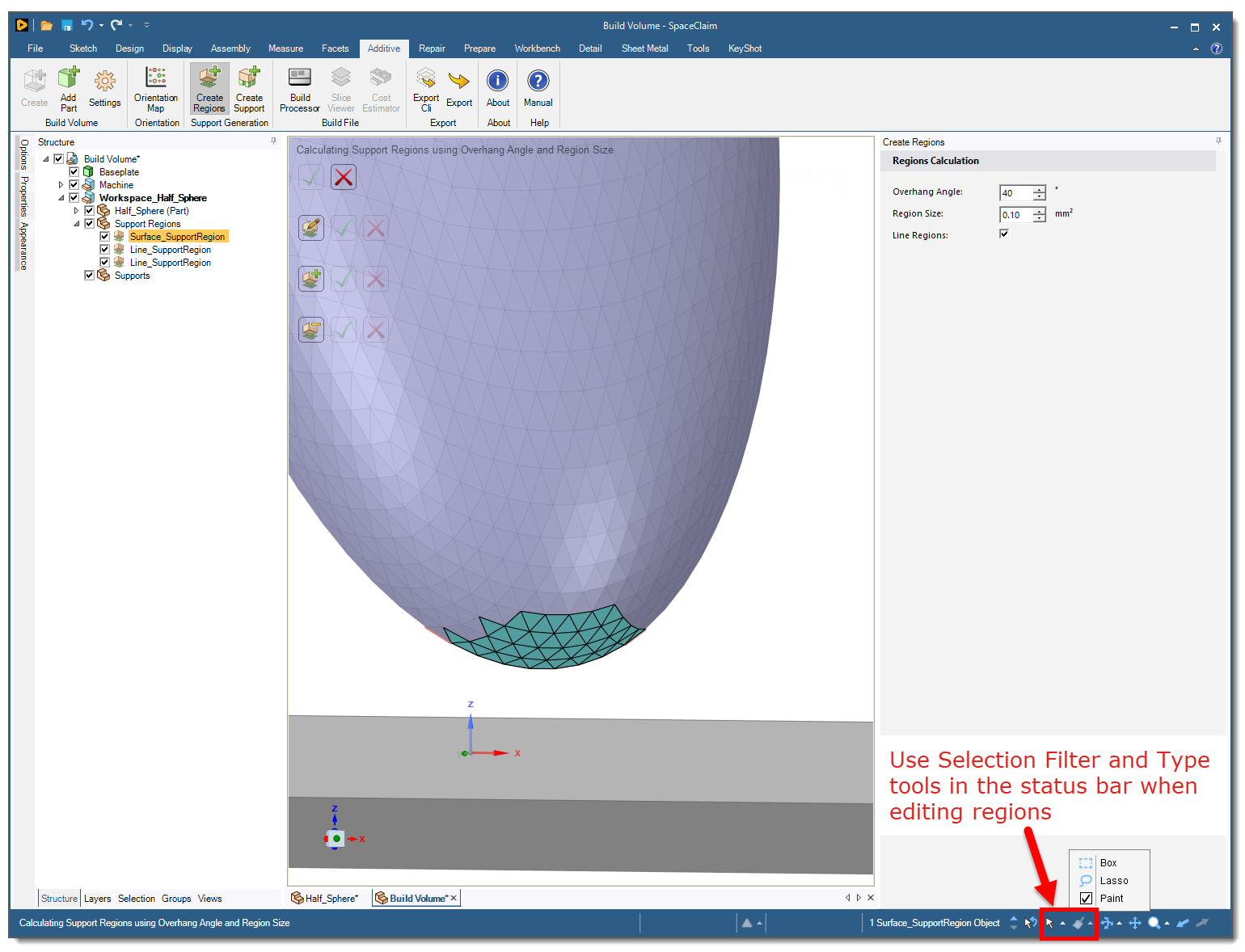Viewport: 1245px width, 952px height.
Task: Select the Surface_SupportRegion tree item
Action: coord(178,237)
